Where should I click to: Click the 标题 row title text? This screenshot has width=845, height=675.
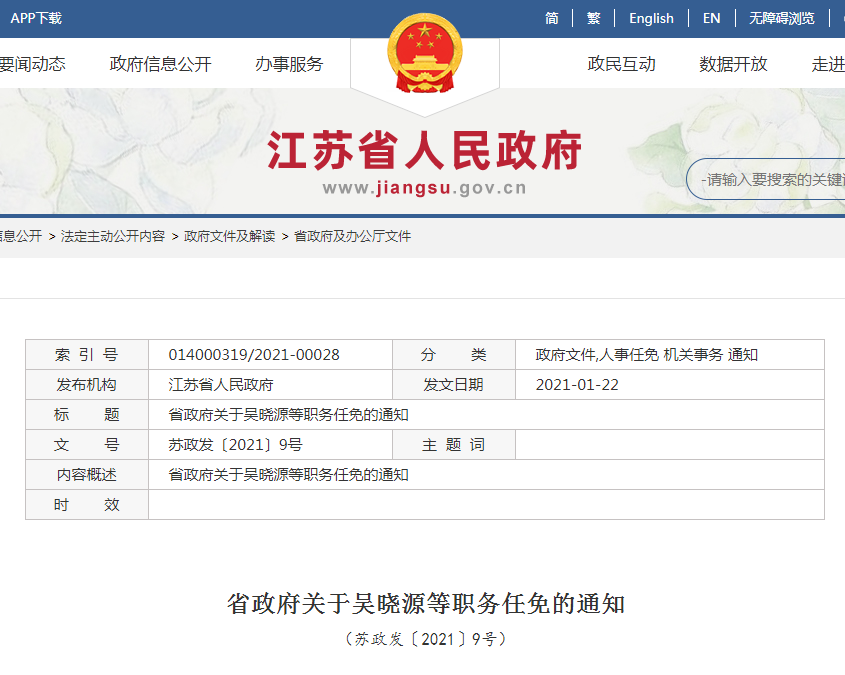[288, 415]
